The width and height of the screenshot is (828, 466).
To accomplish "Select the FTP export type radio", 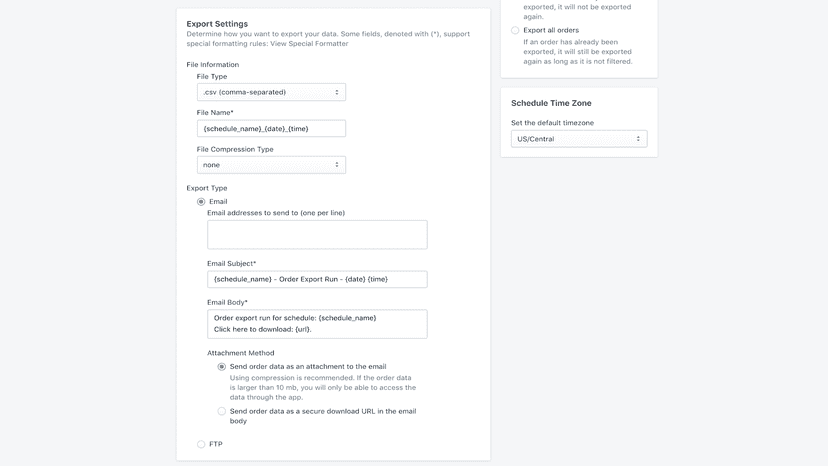I will (x=201, y=444).
